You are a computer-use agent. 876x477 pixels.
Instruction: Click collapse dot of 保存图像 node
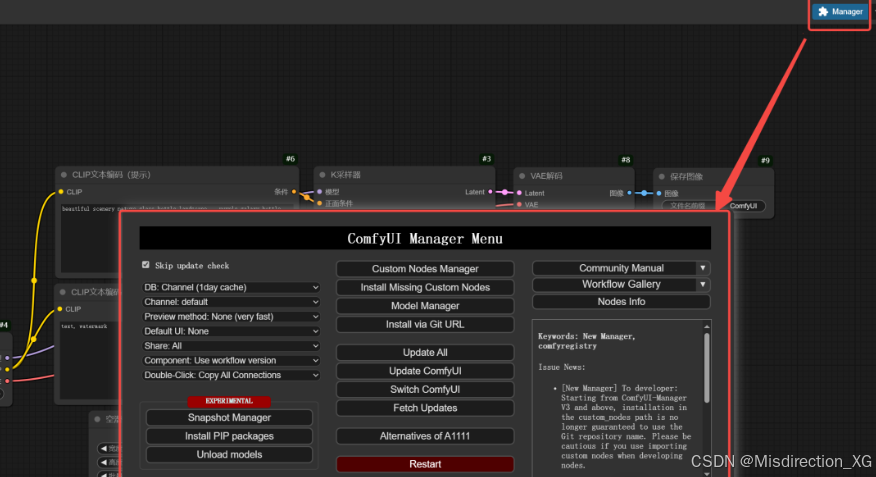[x=661, y=177]
